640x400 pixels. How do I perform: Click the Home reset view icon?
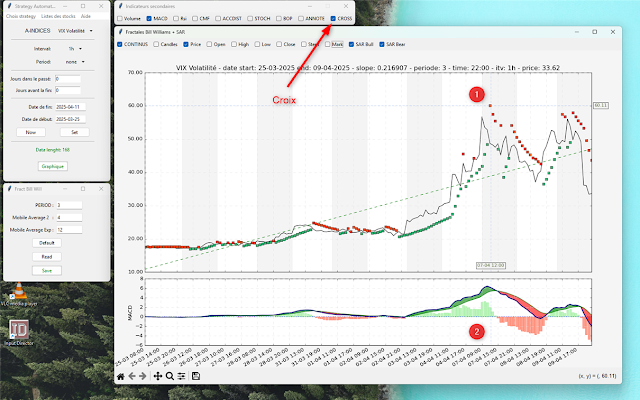[x=121, y=376]
